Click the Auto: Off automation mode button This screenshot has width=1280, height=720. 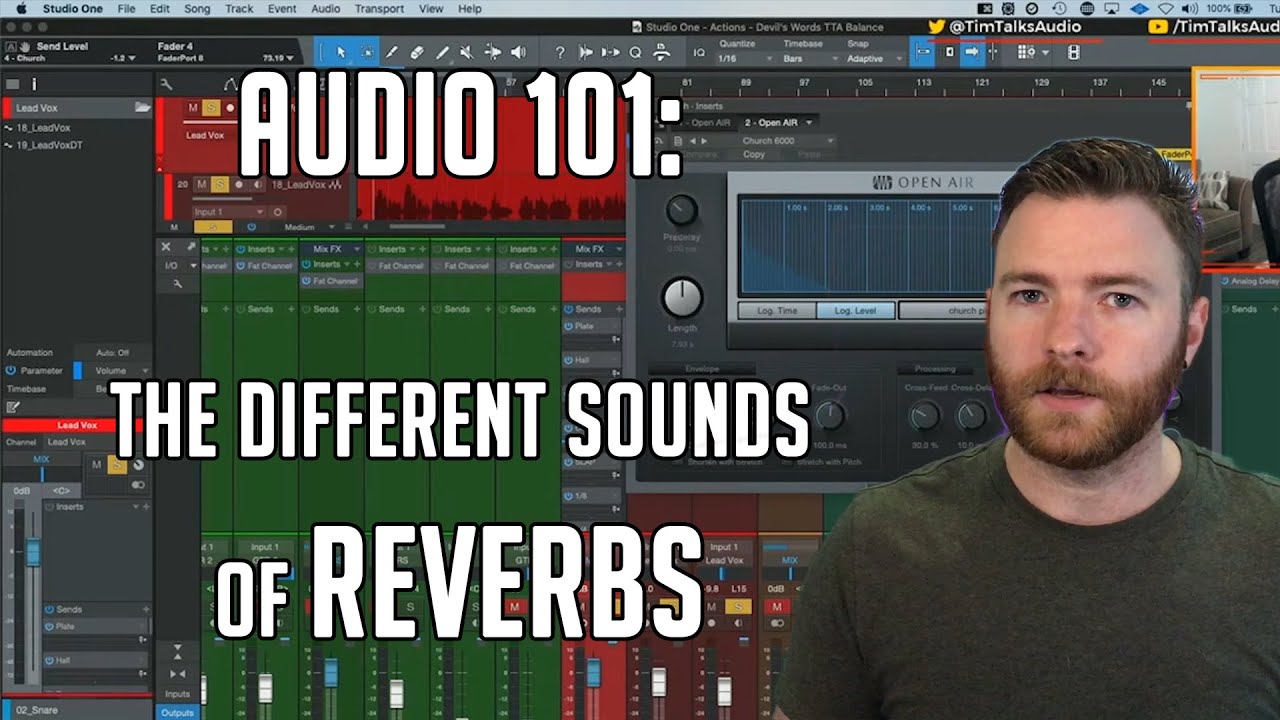point(113,353)
